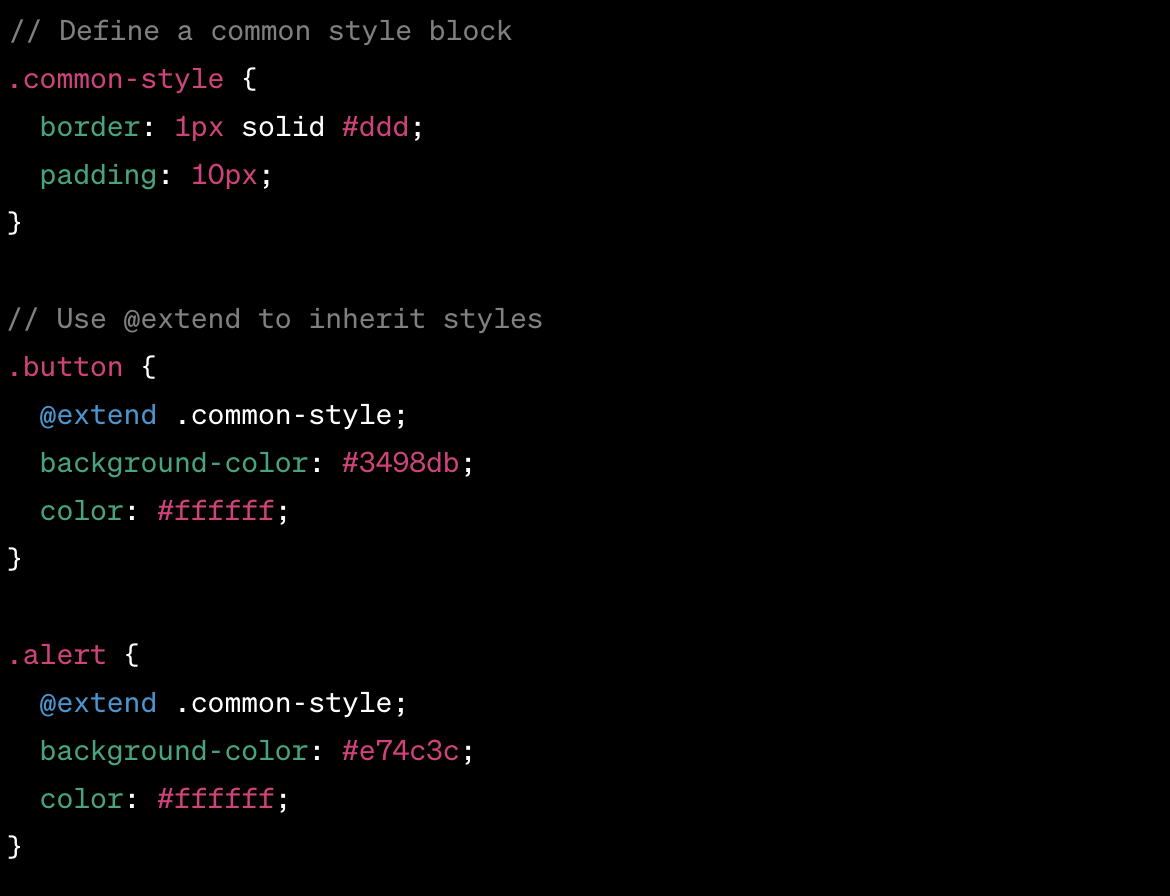Viewport: 1170px width, 896px height.
Task: Click "@extend" inside the .alert block
Action: coord(98,703)
